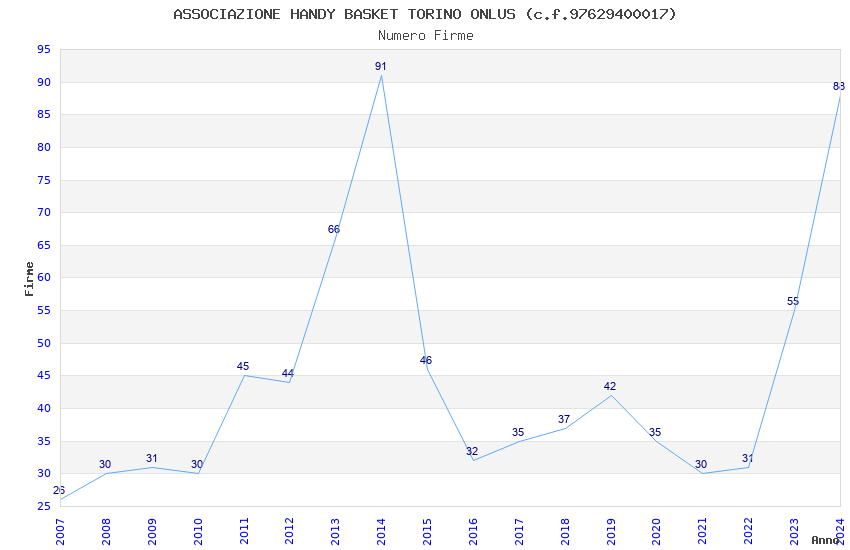Image resolution: width=850 pixels, height=550 pixels.
Task: Click the y-axis value 80
Action: click(44, 147)
